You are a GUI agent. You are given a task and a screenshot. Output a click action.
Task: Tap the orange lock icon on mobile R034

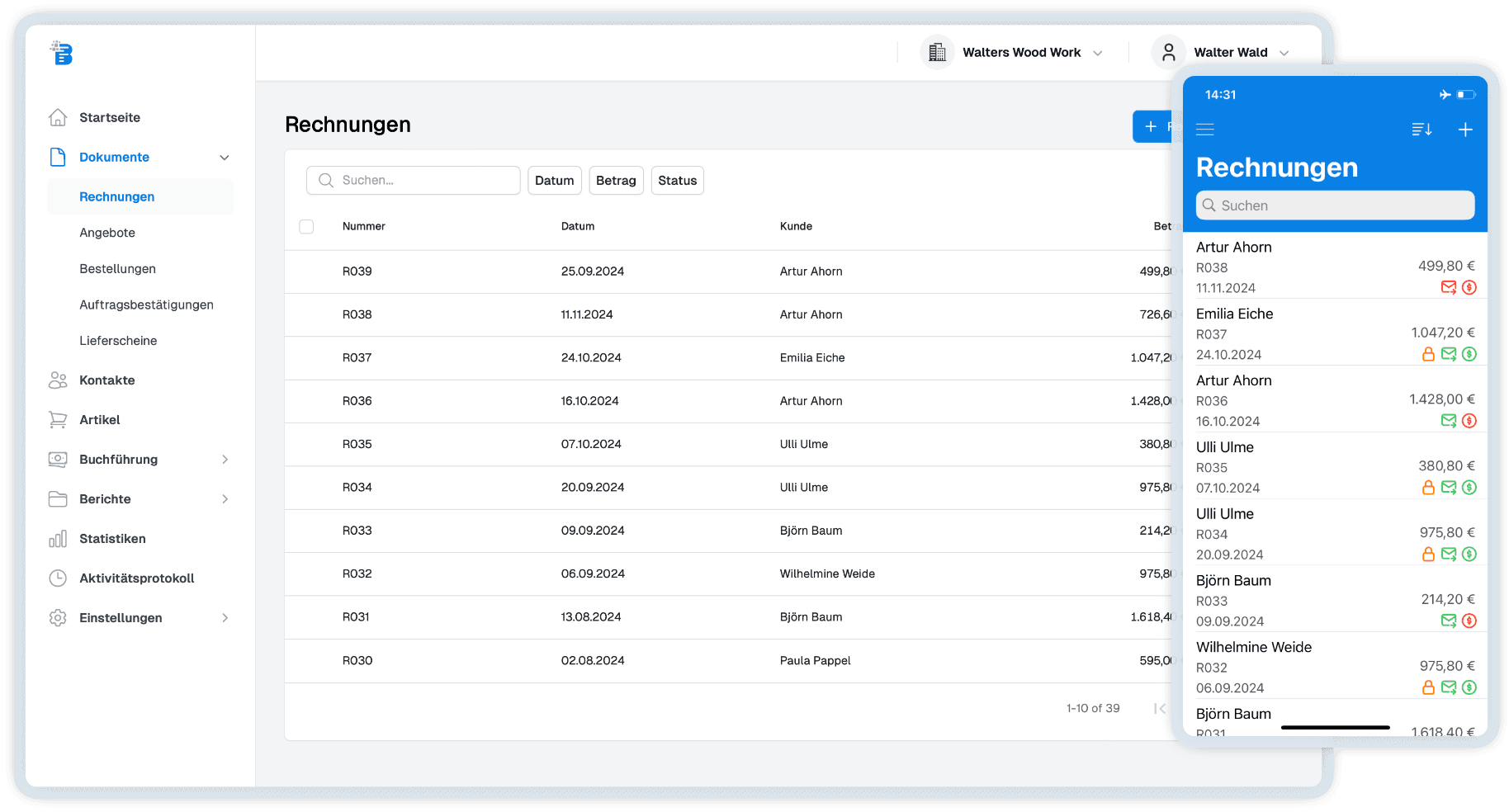1428,554
